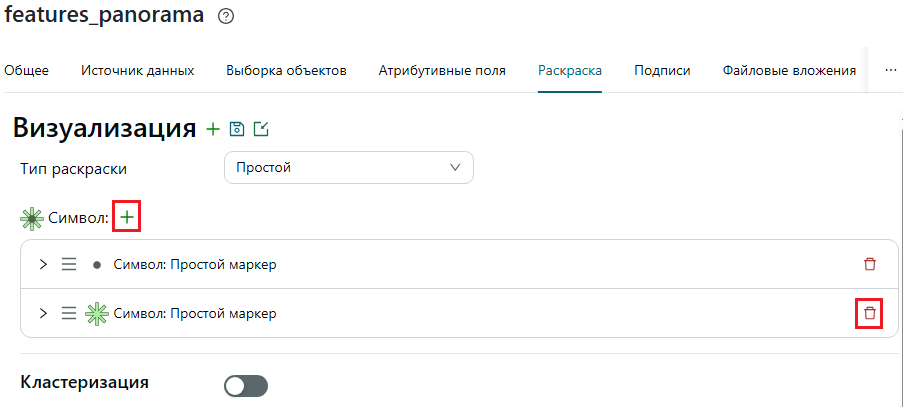Click the help question mark beside features_panorama
The image size is (903, 407).
tap(226, 17)
